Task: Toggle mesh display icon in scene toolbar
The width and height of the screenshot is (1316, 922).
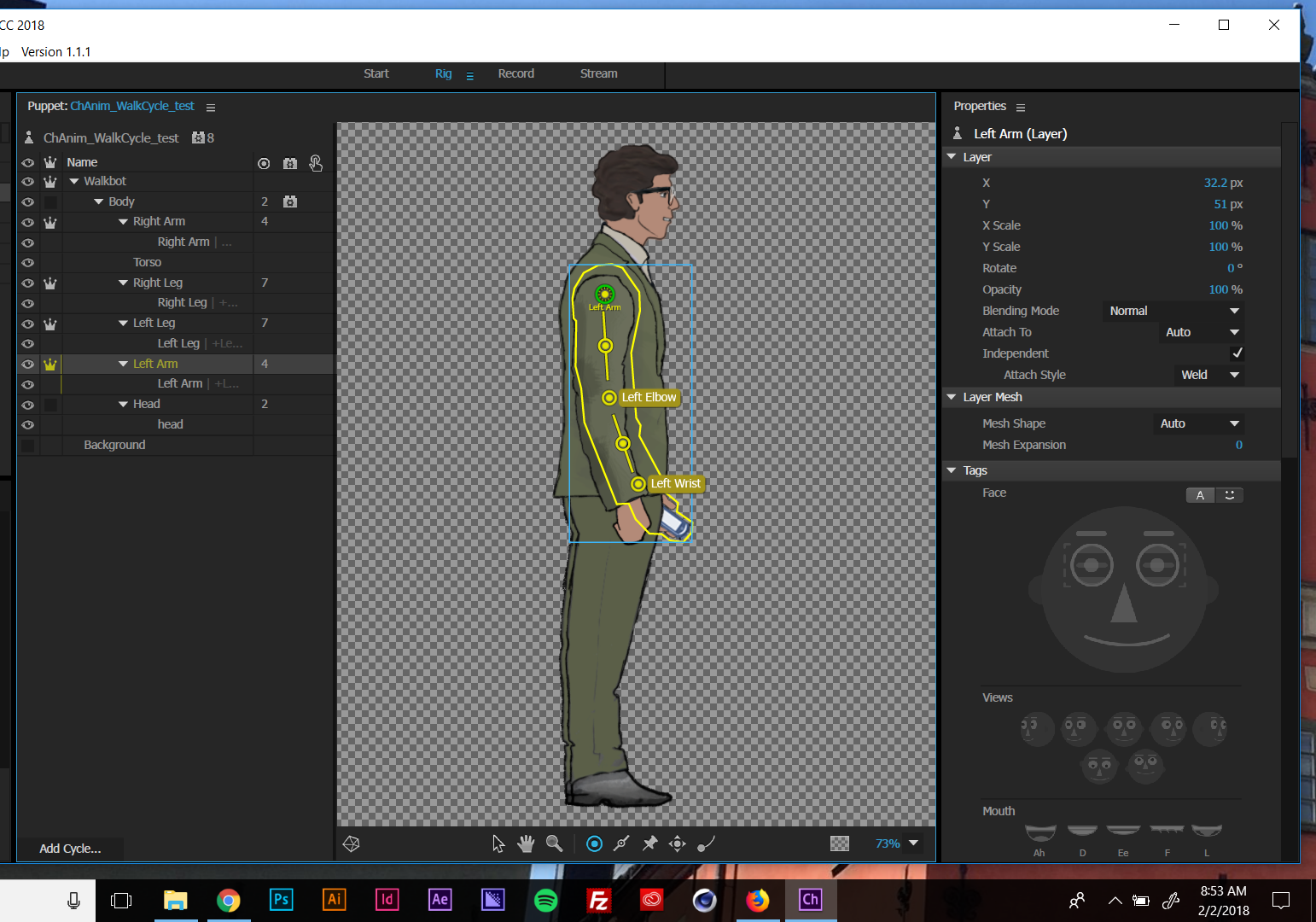Action: click(x=351, y=843)
